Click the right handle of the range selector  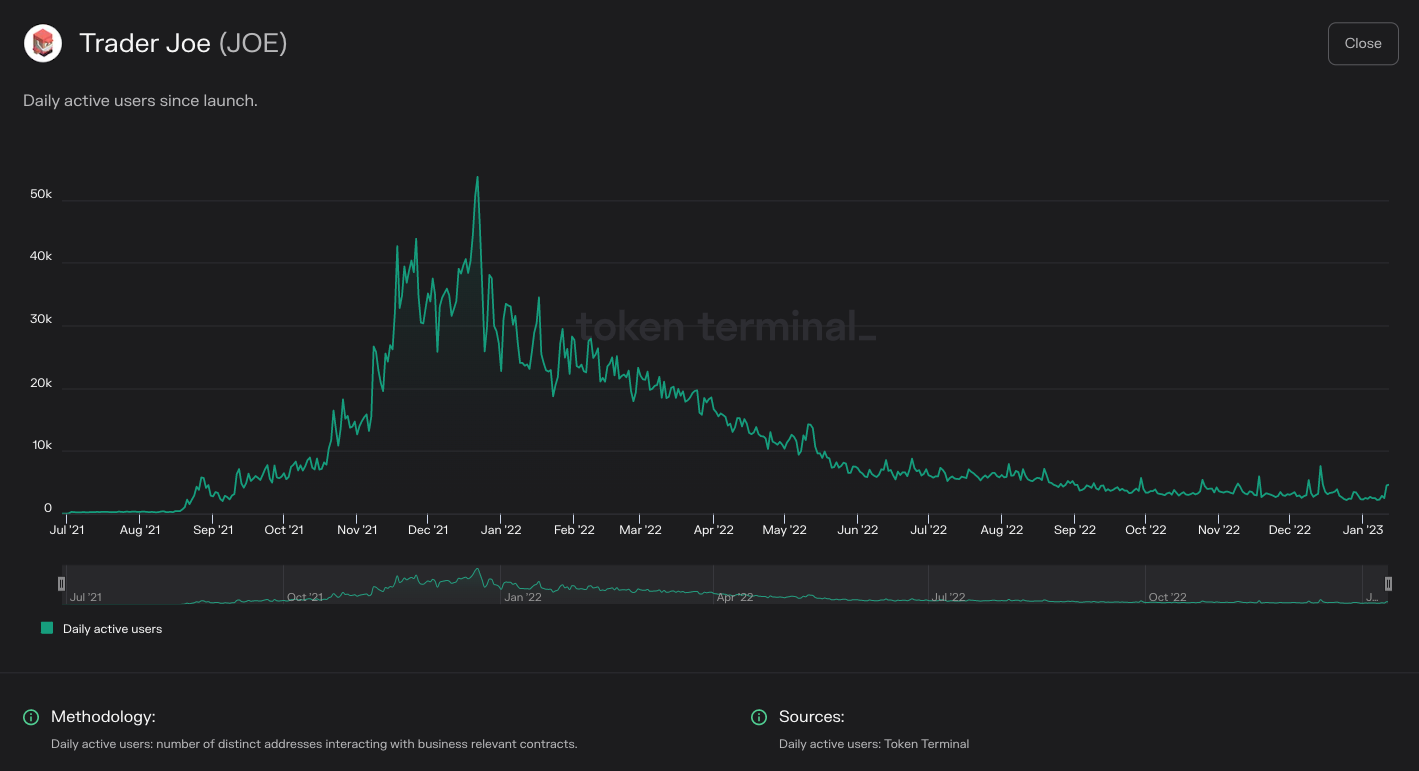(1388, 583)
